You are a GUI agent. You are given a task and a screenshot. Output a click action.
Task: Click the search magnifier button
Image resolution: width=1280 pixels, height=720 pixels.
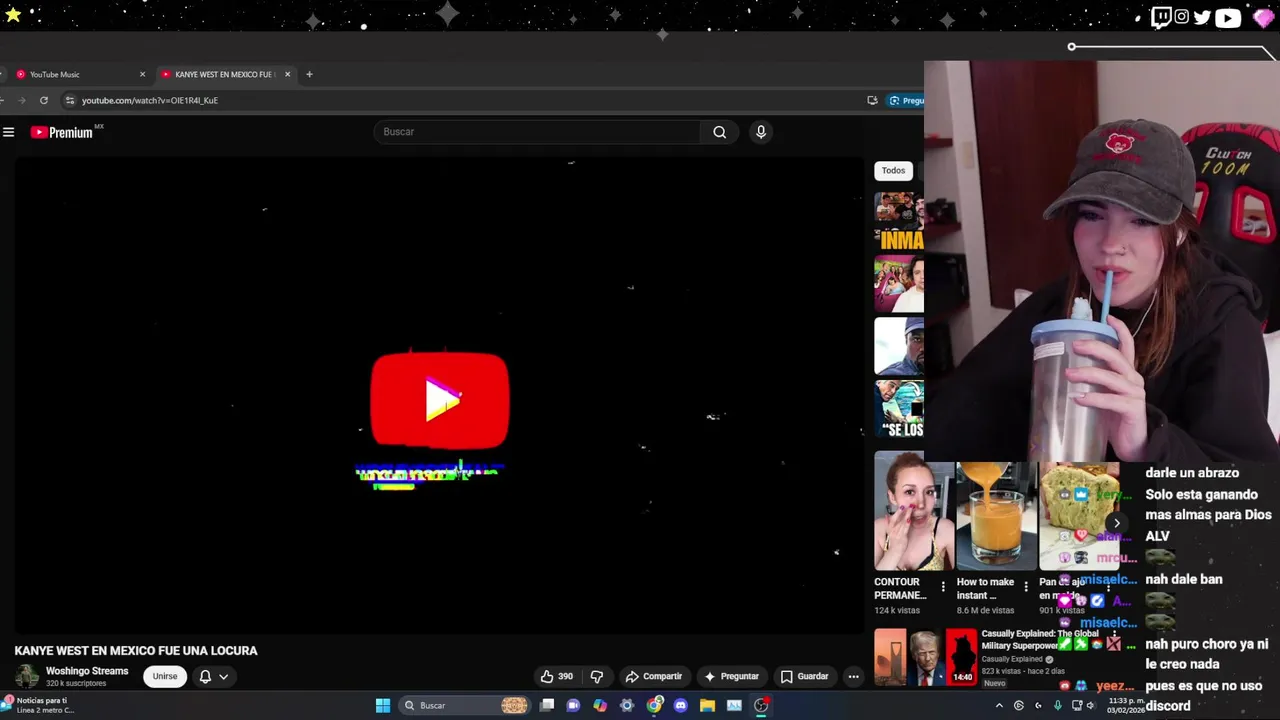click(x=719, y=132)
